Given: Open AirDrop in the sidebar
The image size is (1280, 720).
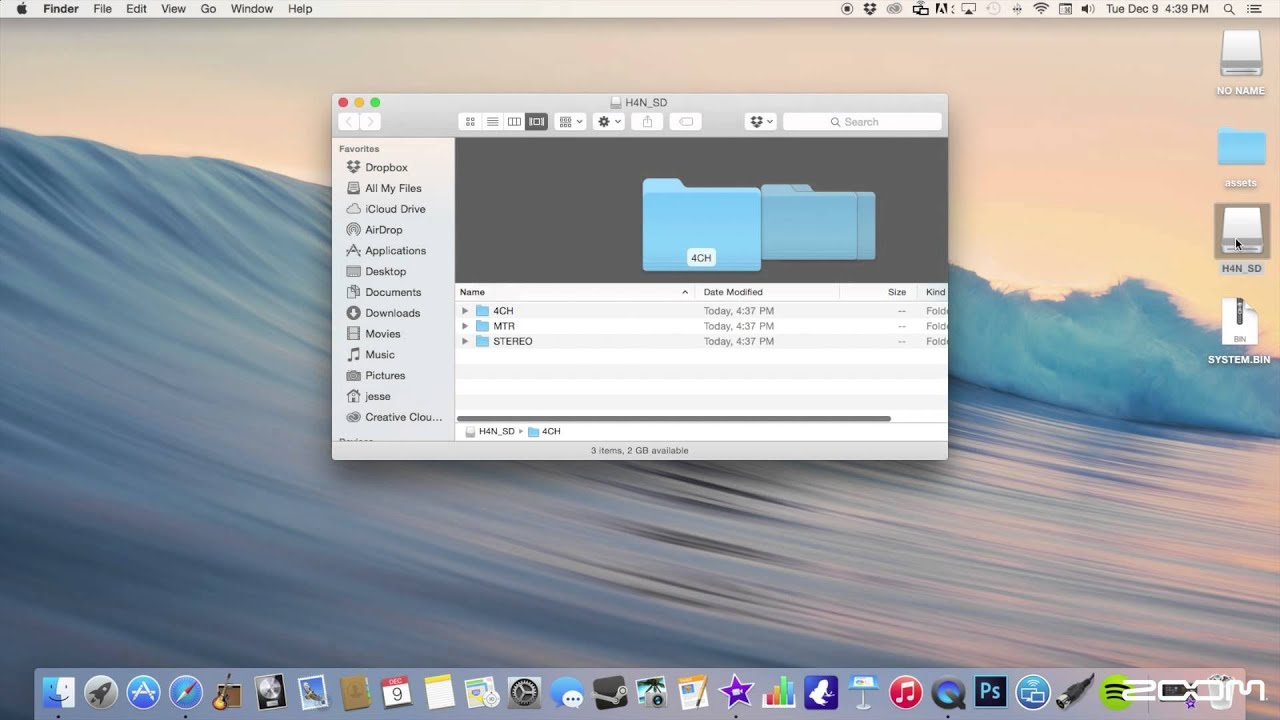Looking at the screenshot, I should 384,230.
